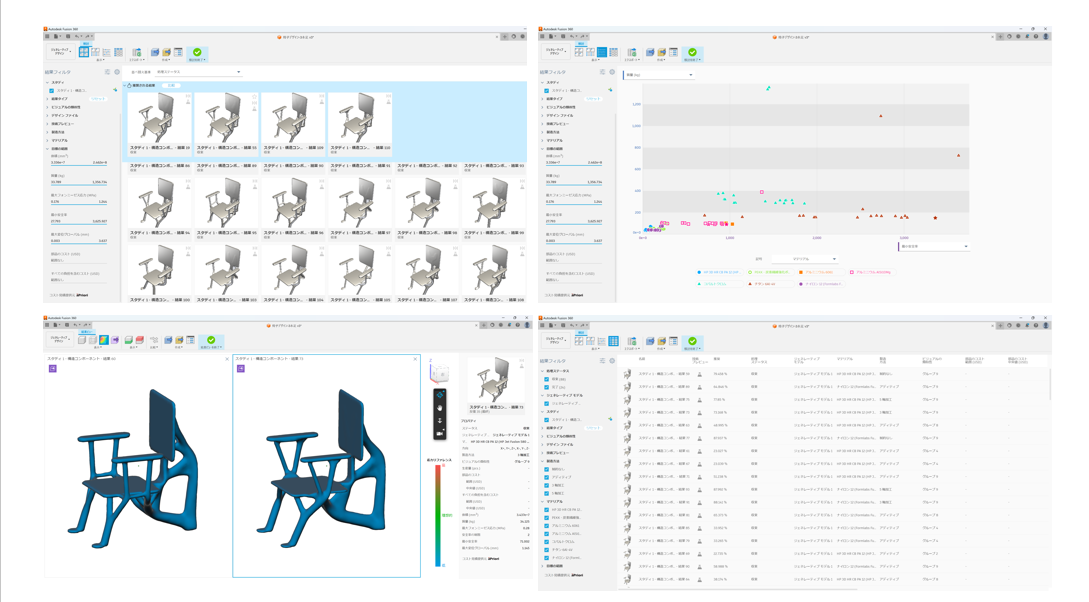Toggle アディティブ checkbox in table window filter
Screen dimensions: 1089x602
tap(547, 477)
